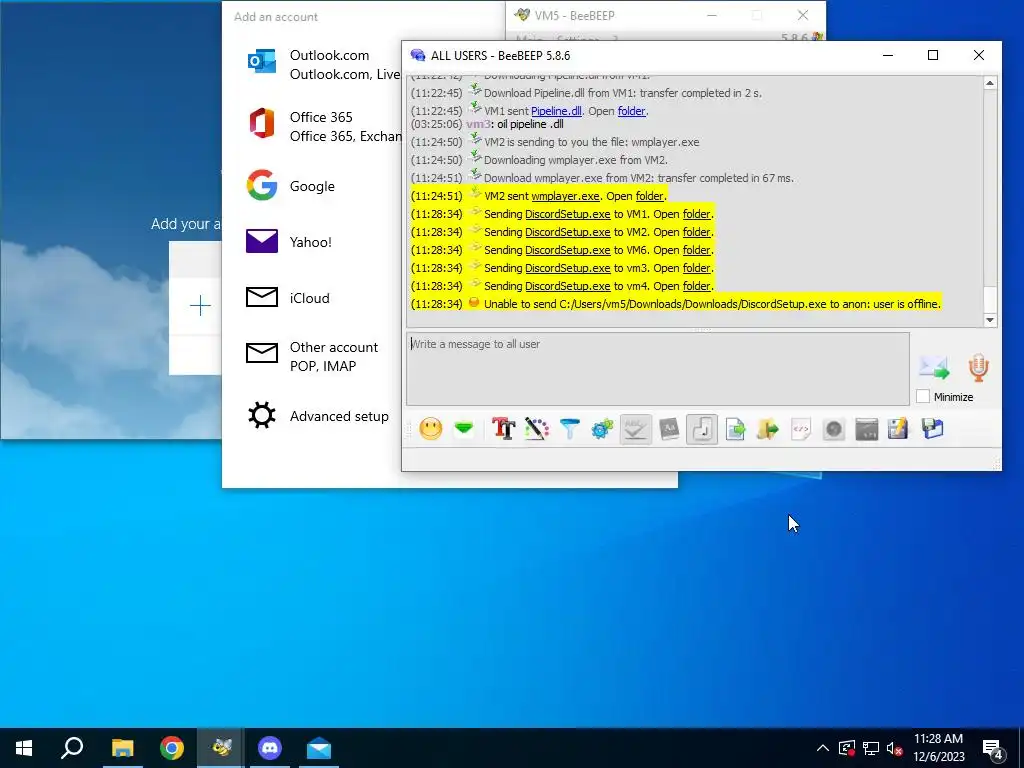The height and width of the screenshot is (768, 1024).
Task: Choose Outlook.com account option
Action: (x=323, y=65)
